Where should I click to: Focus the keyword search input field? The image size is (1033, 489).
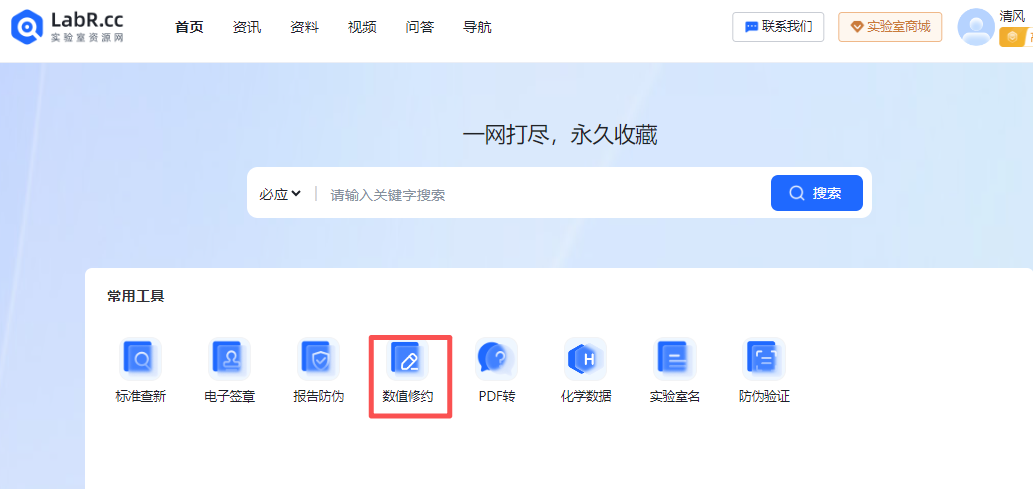pyautogui.click(x=540, y=194)
